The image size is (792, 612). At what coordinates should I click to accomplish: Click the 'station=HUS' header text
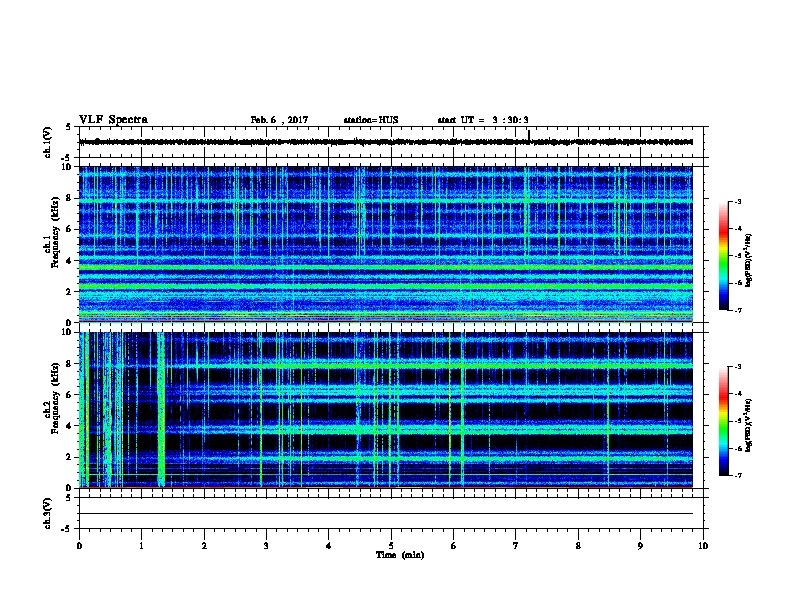click(371, 120)
